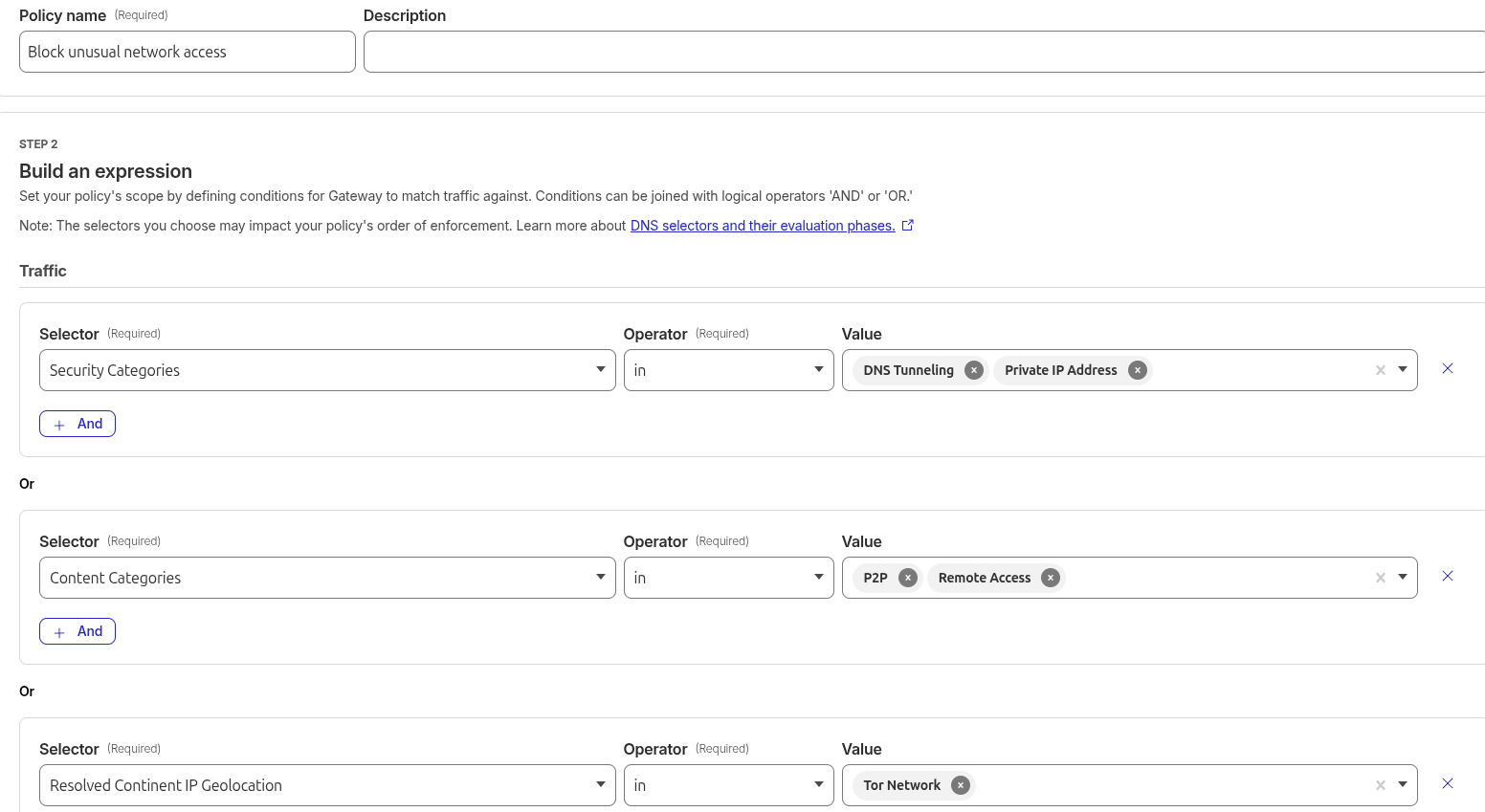Expand value list arrow for Tor Network row
The height and width of the screenshot is (812, 1485).
click(x=1403, y=785)
